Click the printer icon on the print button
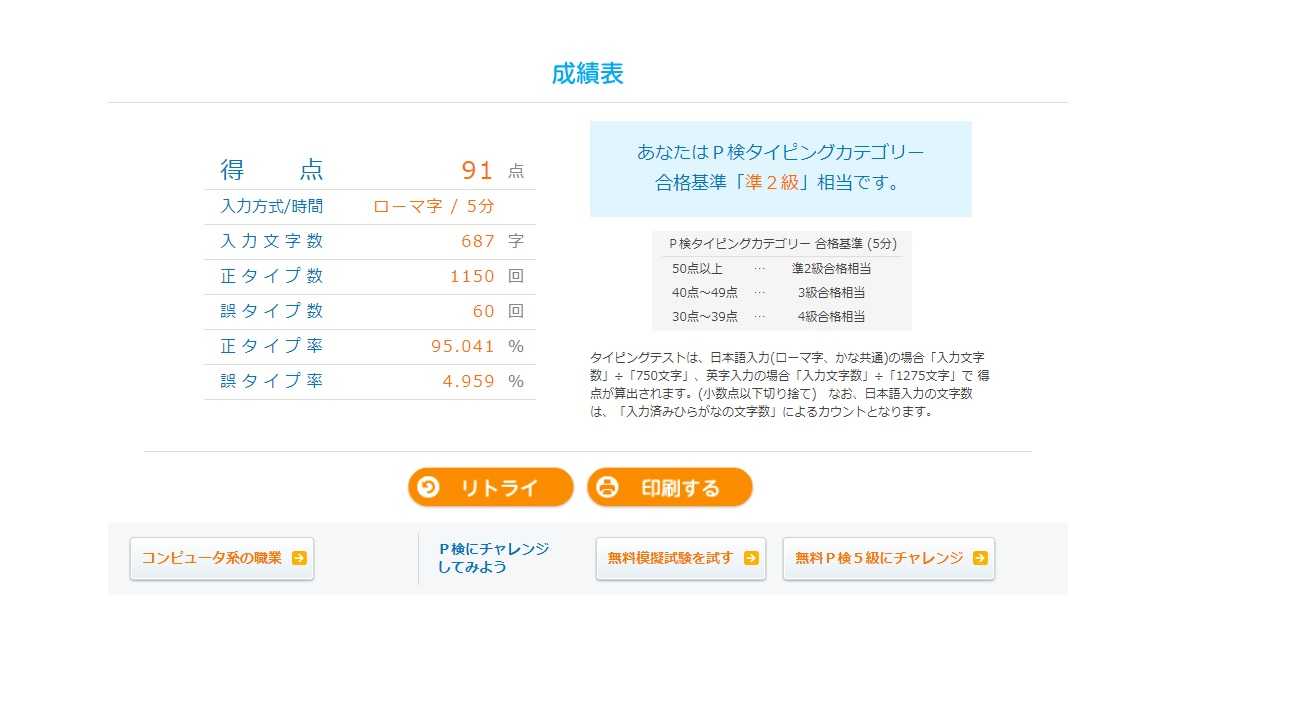 [x=607, y=487]
